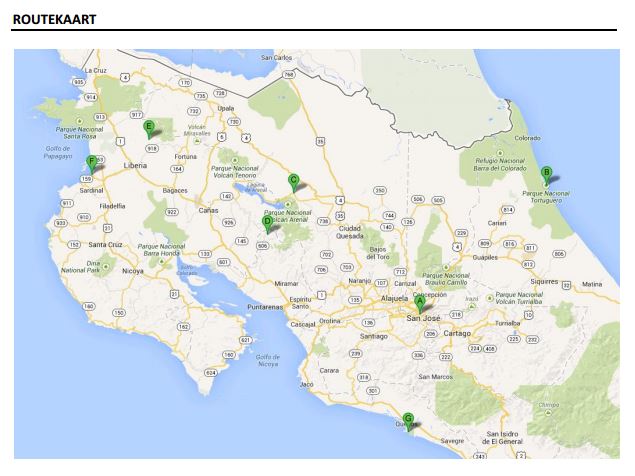Click the Miramar label

point(286,284)
